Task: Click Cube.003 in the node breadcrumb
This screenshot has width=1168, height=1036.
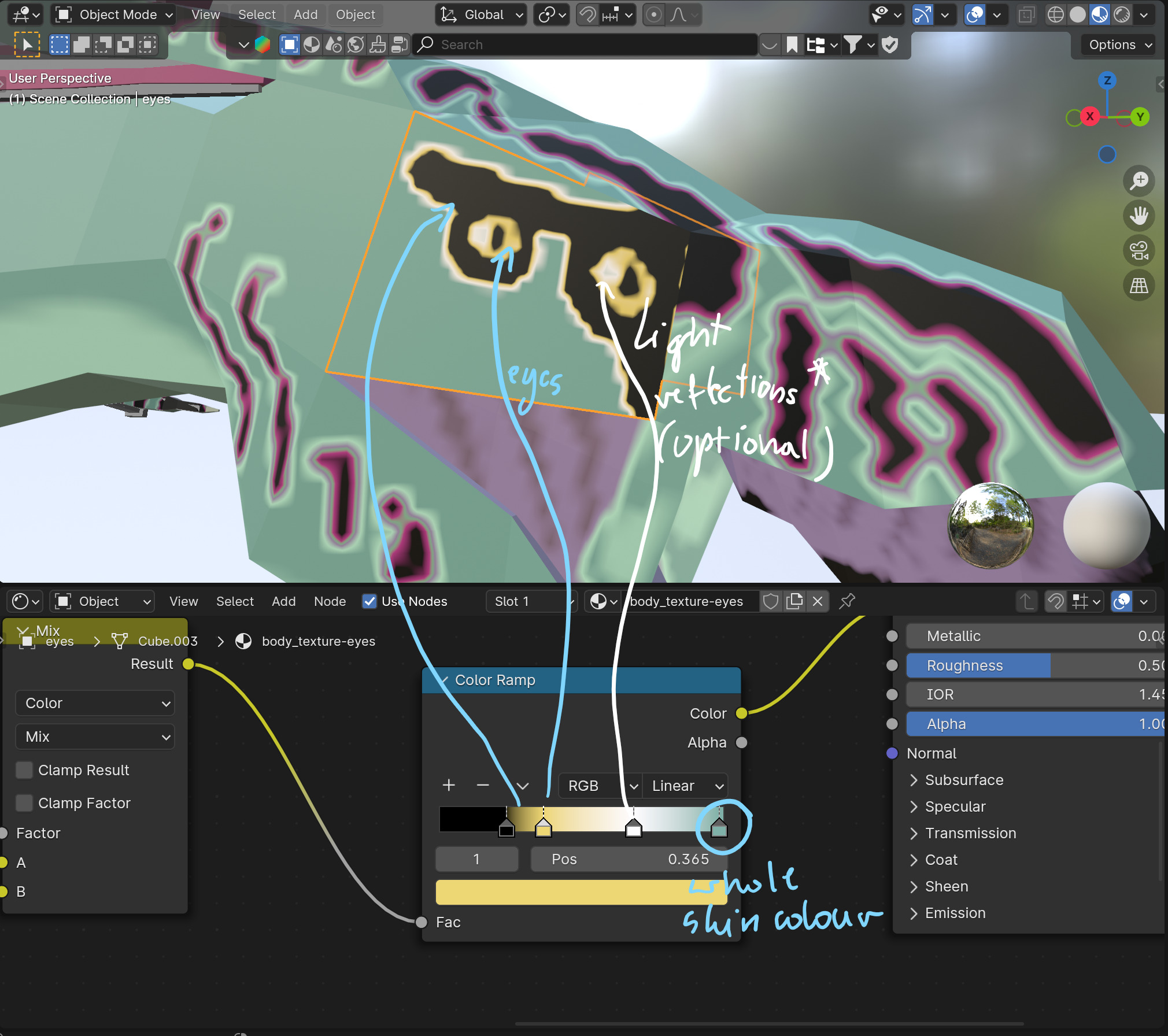Action: (168, 641)
